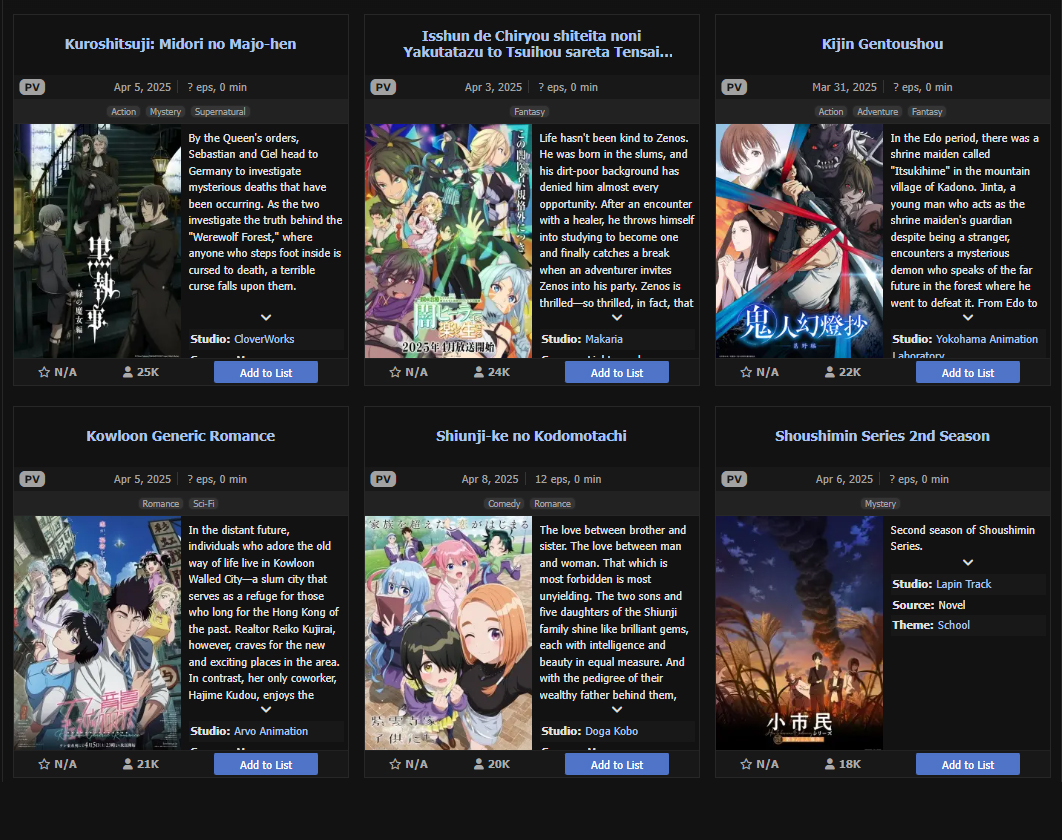The height and width of the screenshot is (840, 1062).
Task: Click the PV badge for Kowloon Generic Romance
Action: (x=32, y=479)
